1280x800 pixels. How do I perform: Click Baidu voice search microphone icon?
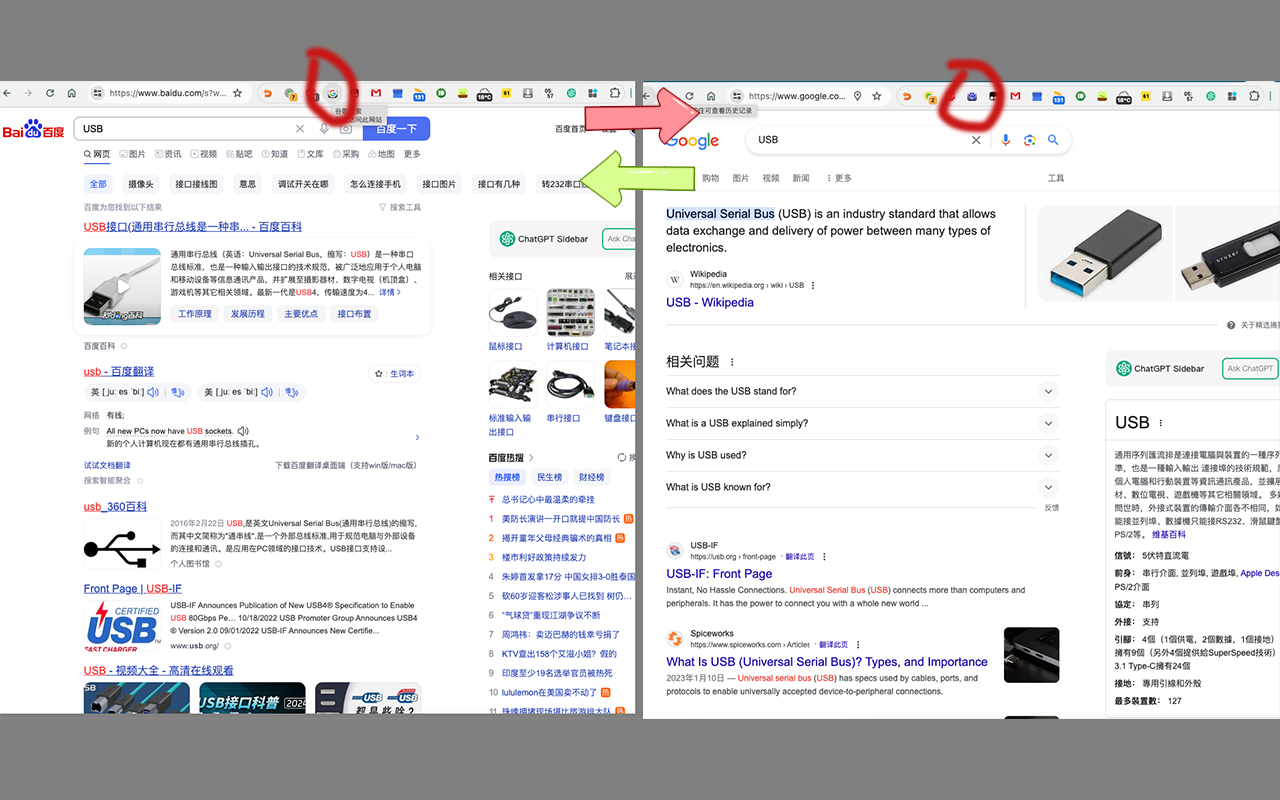tap(324, 129)
